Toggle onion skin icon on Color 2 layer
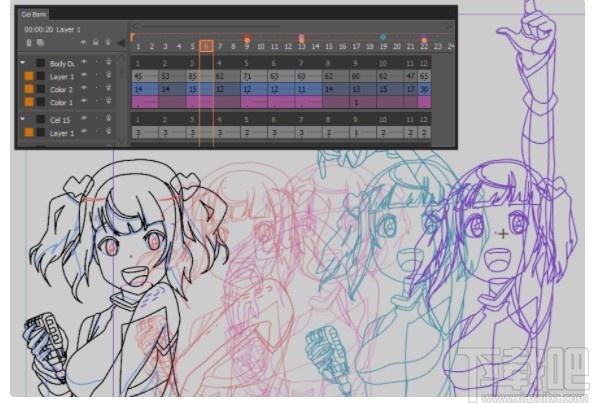Screen dimensions: 592x403 108,88
